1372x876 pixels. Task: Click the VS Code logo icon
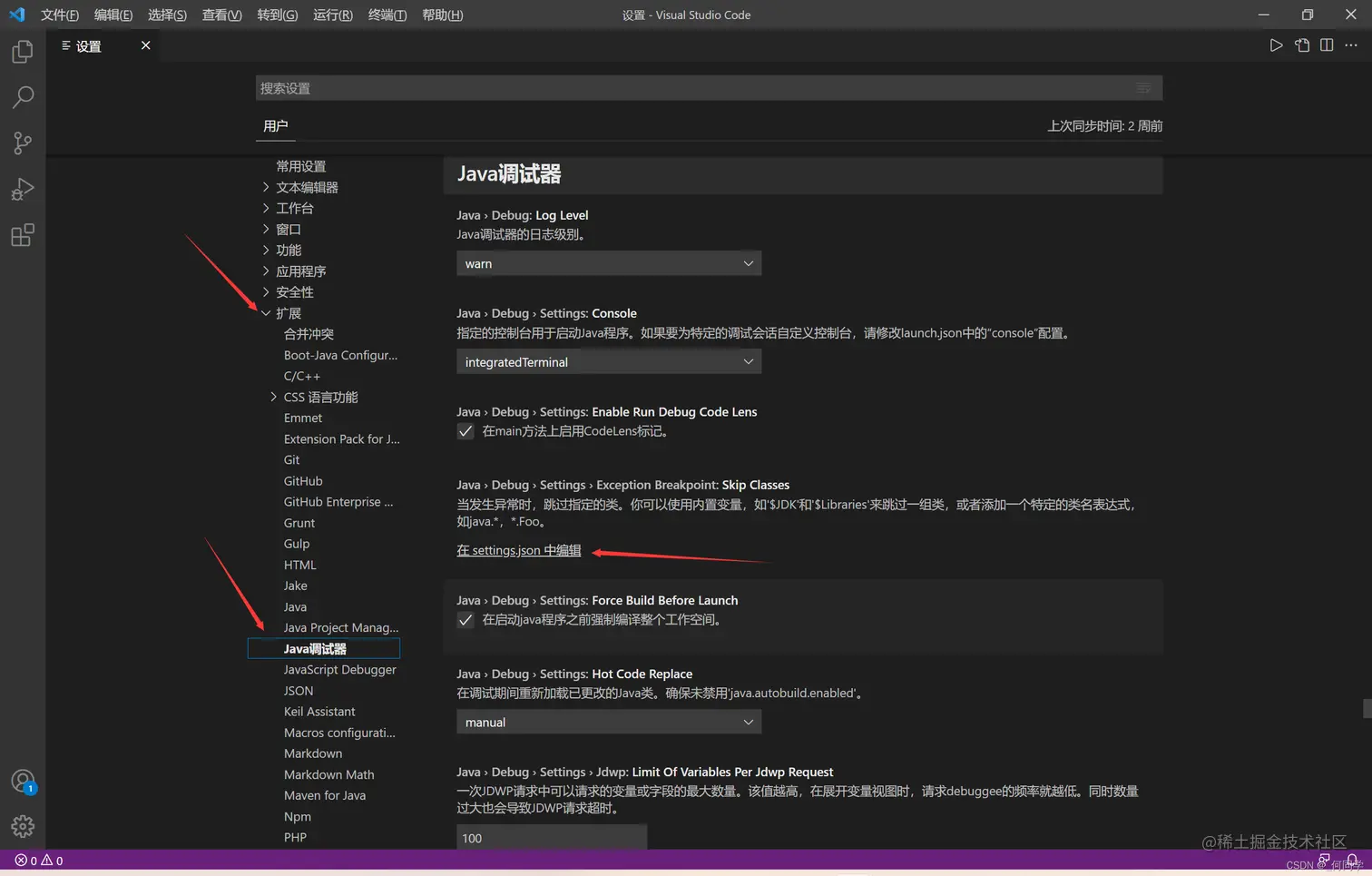pos(17,15)
